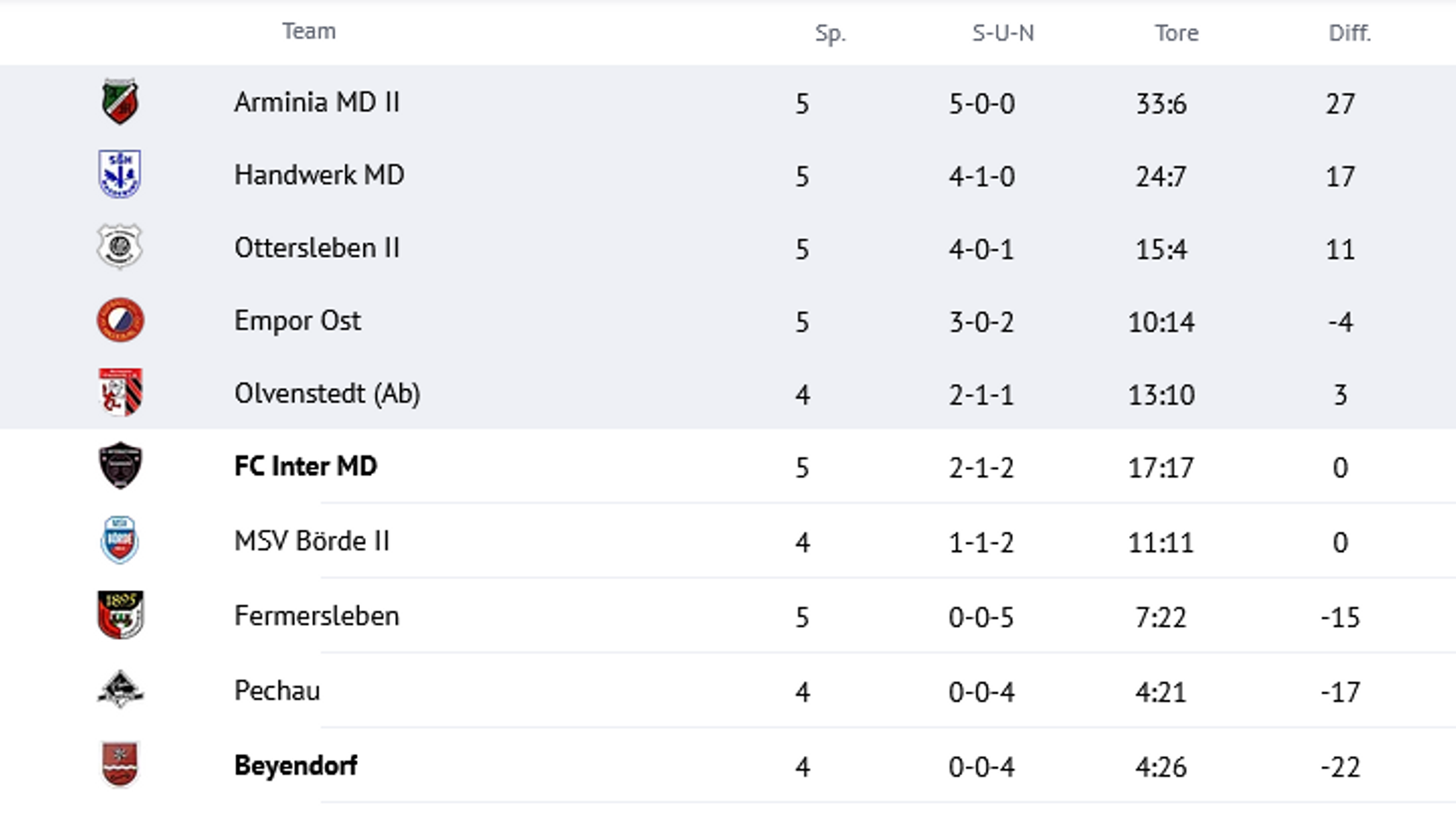Click the Olvenstedt (Ab) club crest

click(x=120, y=393)
